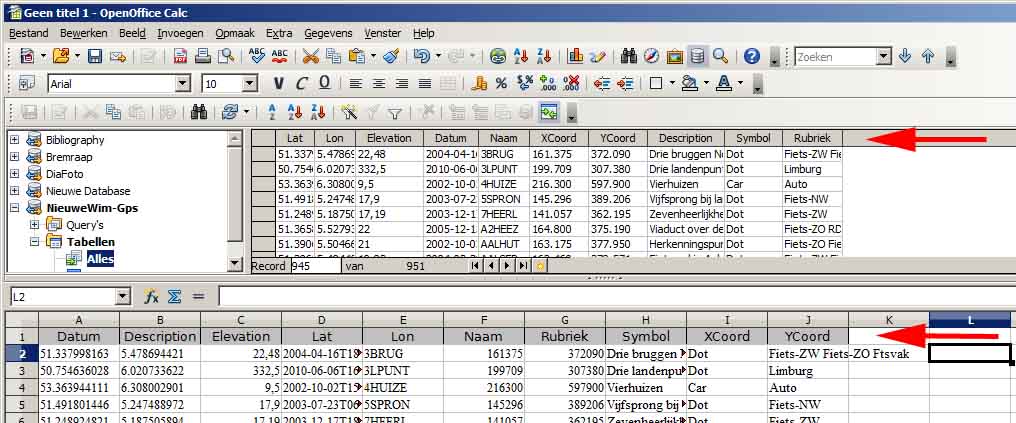Open the Bewerken menu
Viewport: 1016px width, 423px height.
click(x=84, y=33)
